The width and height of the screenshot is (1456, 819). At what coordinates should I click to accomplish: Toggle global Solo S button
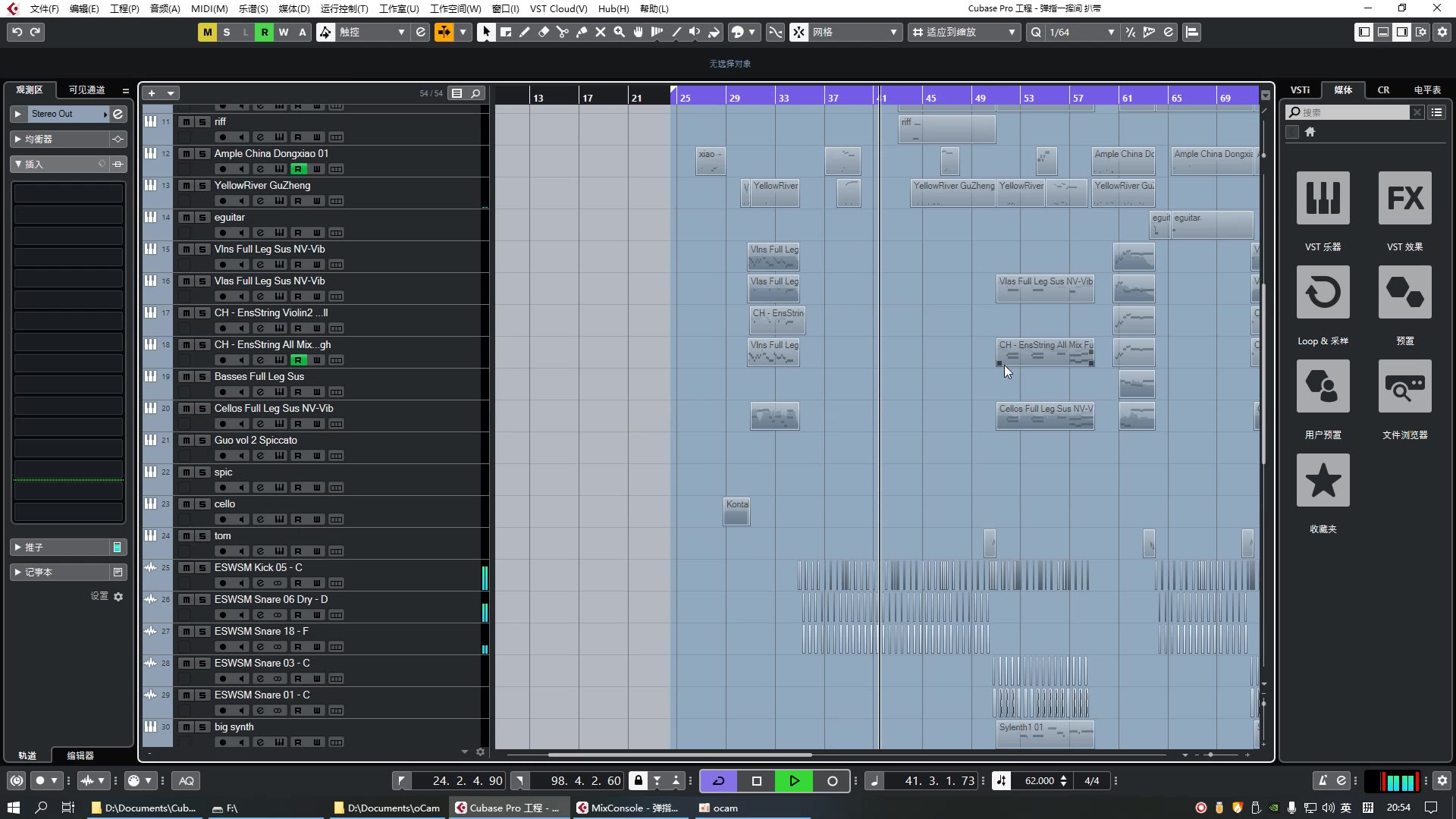pos(226,32)
